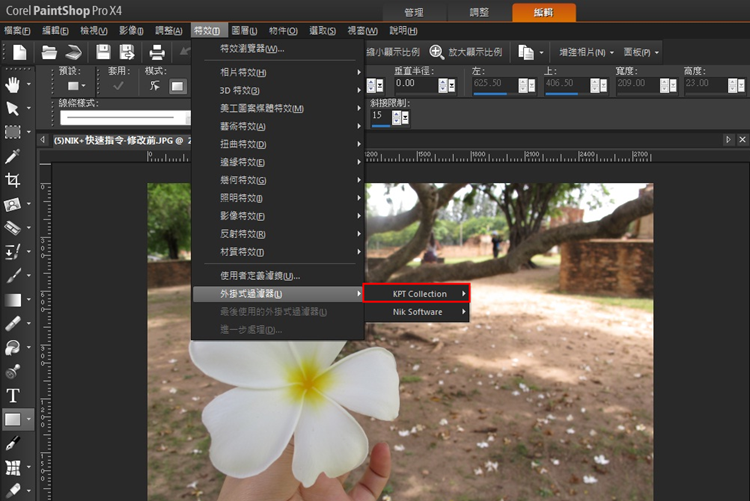The height and width of the screenshot is (501, 750).
Task: Select the Crop tool
Action: point(12,180)
